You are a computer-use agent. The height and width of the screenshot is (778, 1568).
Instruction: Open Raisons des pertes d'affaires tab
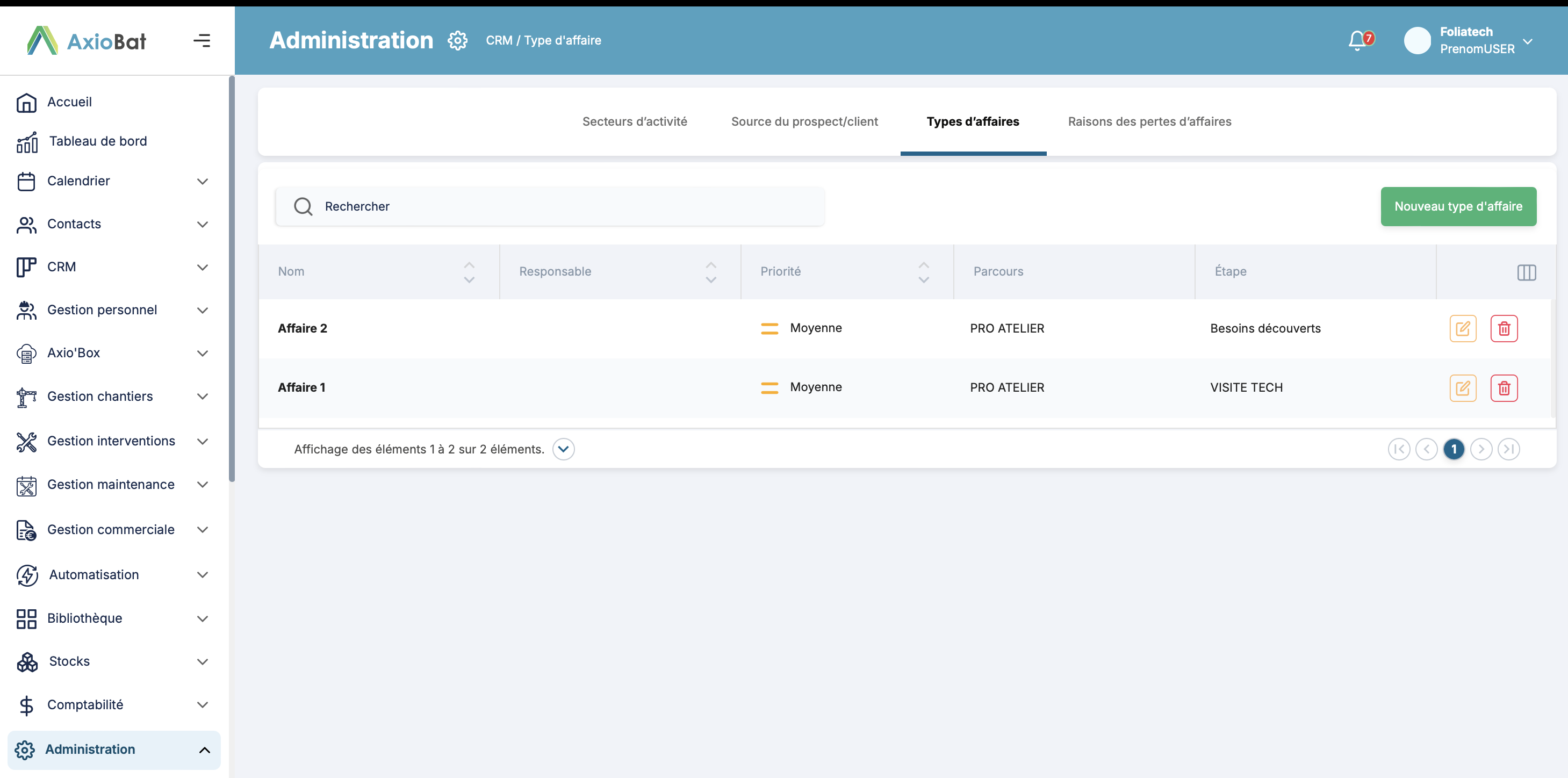(x=1149, y=122)
